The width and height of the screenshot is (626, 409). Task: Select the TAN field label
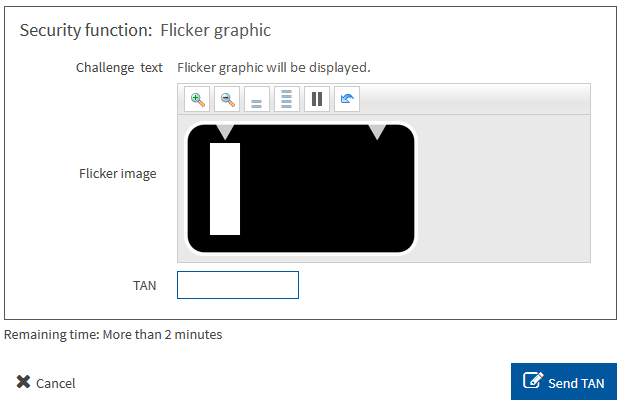tap(145, 286)
